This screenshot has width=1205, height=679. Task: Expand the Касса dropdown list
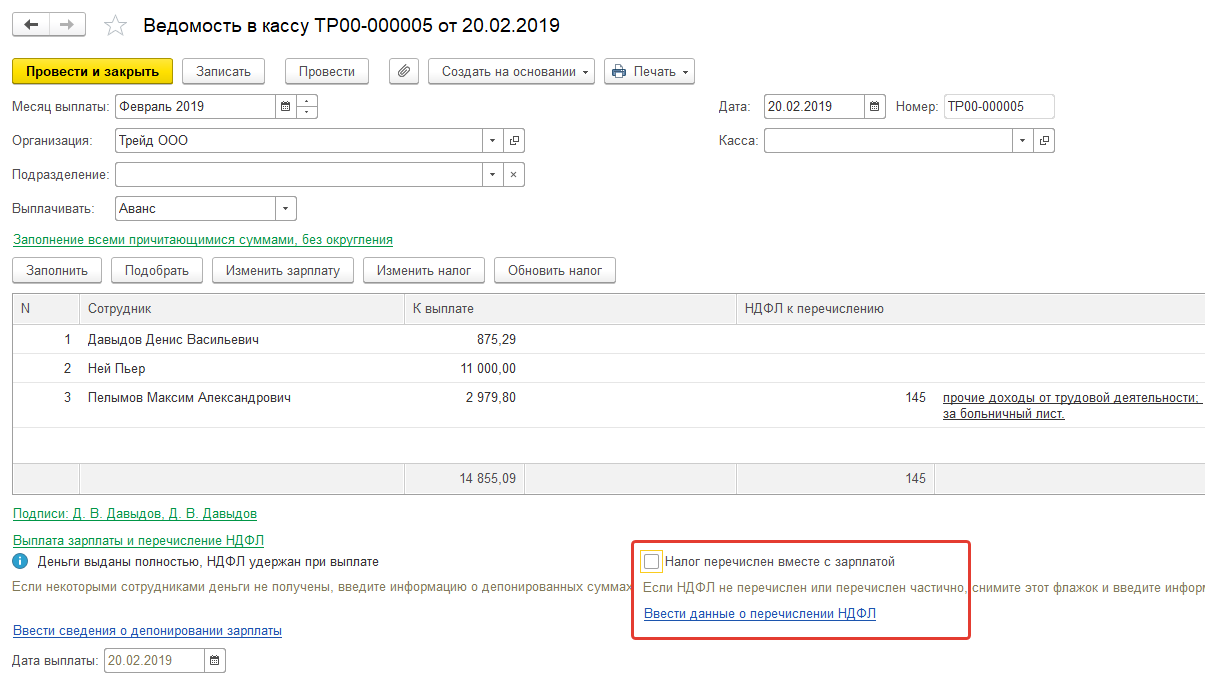click(1022, 141)
